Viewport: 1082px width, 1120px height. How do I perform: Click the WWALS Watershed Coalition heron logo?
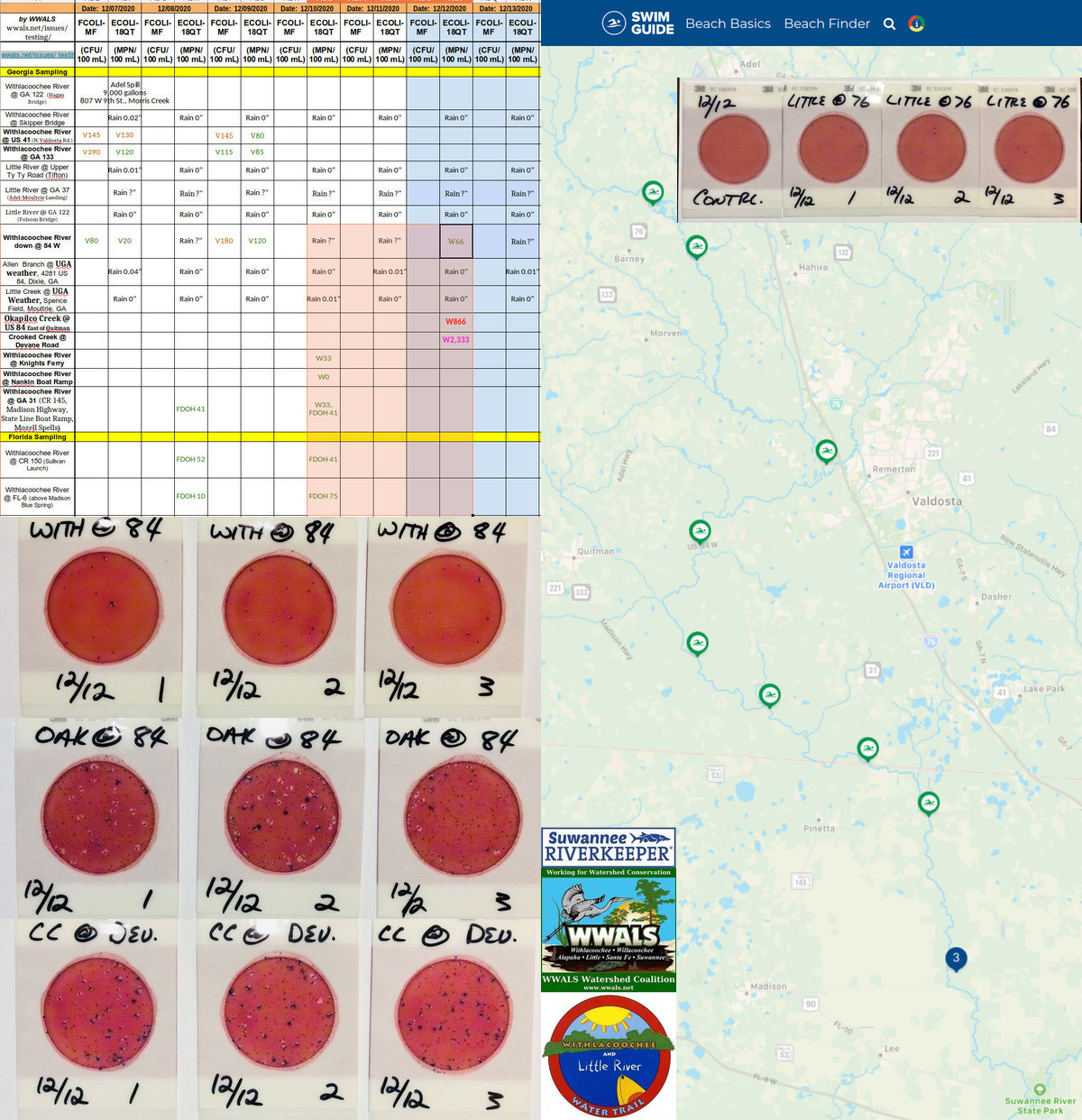click(x=609, y=930)
